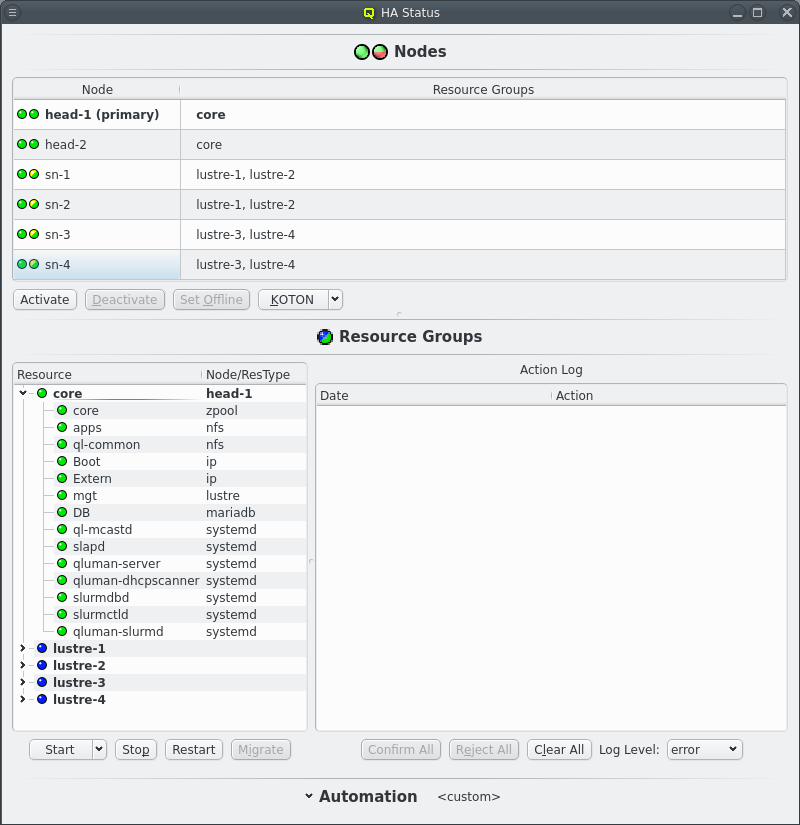This screenshot has height=825, width=800.
Task: Expand the lustre-2 resource group
Action: (x=23, y=665)
